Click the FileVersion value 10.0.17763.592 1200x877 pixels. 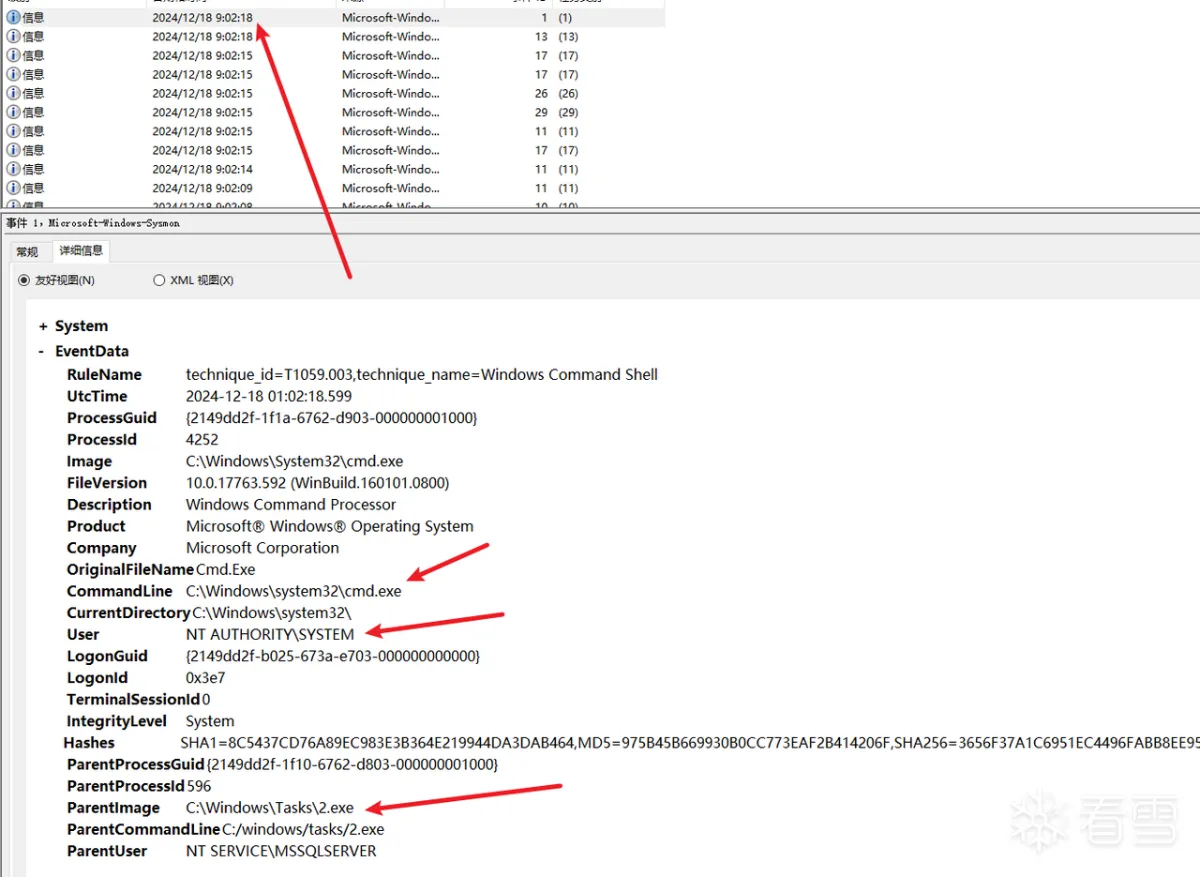tap(318, 483)
